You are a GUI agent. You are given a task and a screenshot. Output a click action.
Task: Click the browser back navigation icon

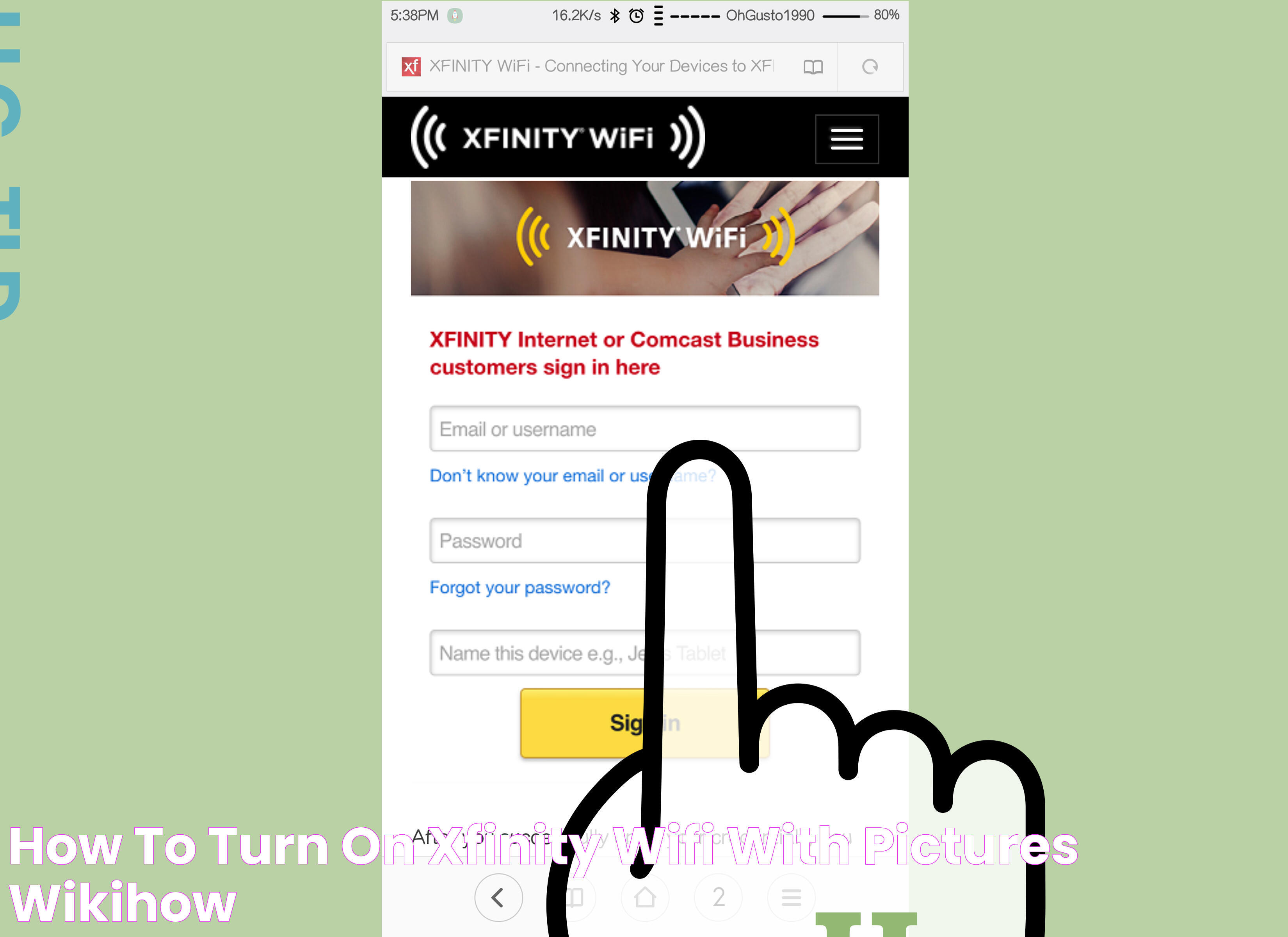498,898
